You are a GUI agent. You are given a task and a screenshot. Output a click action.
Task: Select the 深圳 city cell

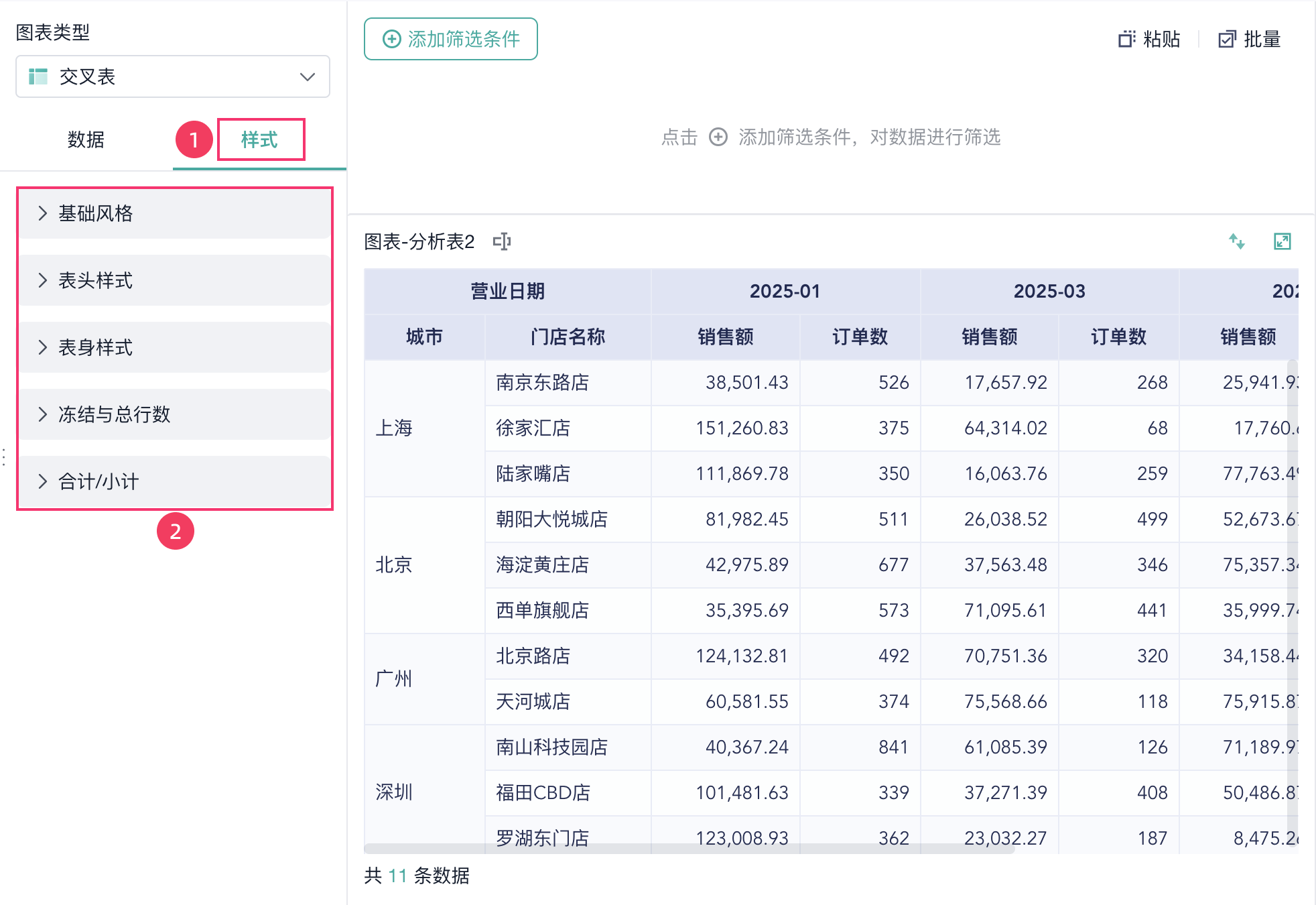tap(425, 788)
